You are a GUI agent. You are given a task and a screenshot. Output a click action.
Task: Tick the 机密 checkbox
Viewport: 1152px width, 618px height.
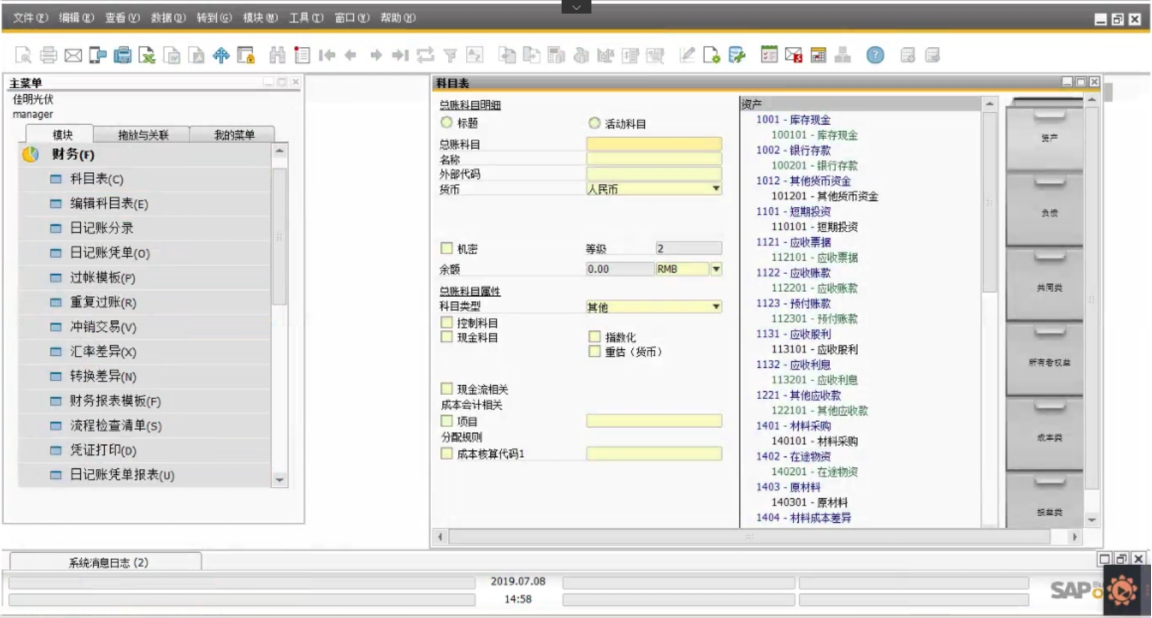pyautogui.click(x=447, y=248)
